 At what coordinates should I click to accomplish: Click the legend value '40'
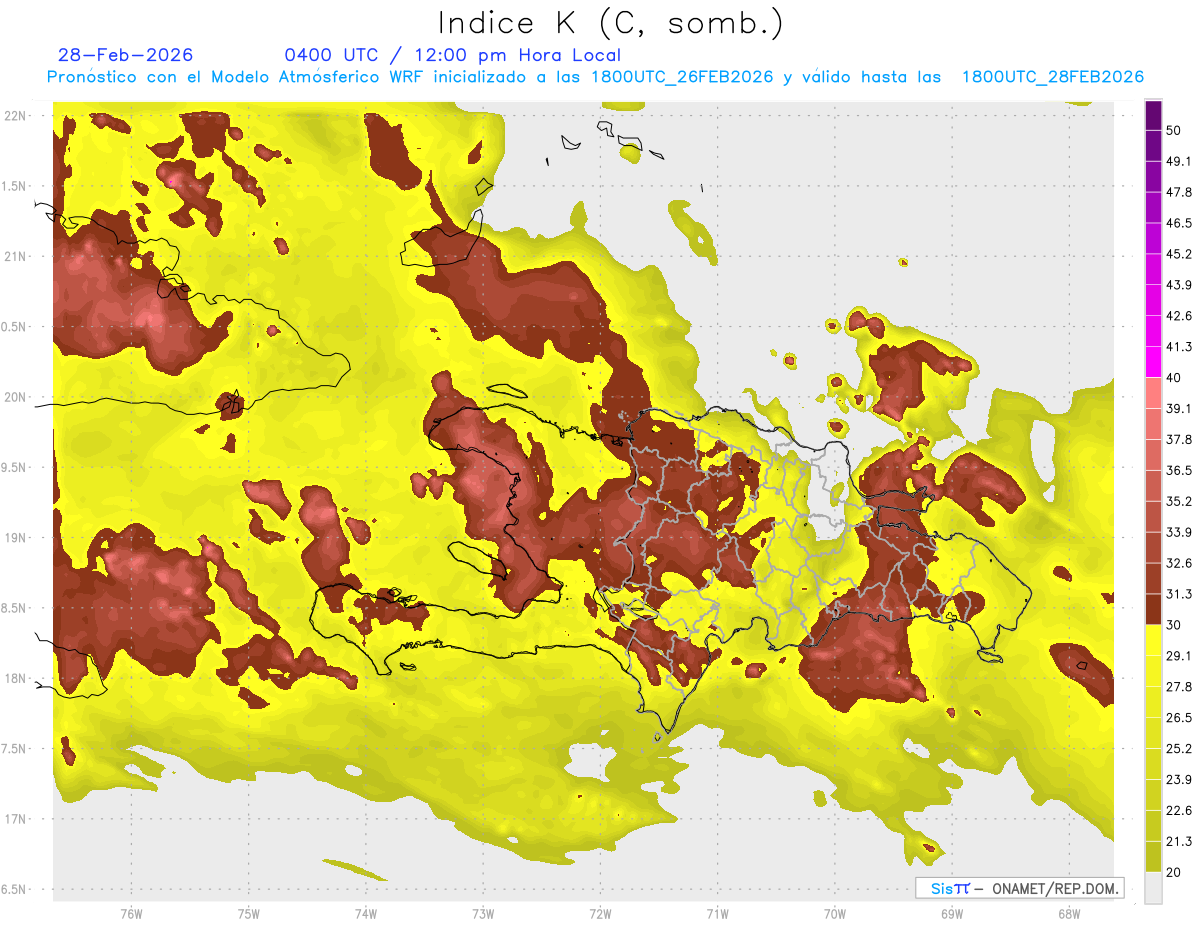(x=1174, y=378)
